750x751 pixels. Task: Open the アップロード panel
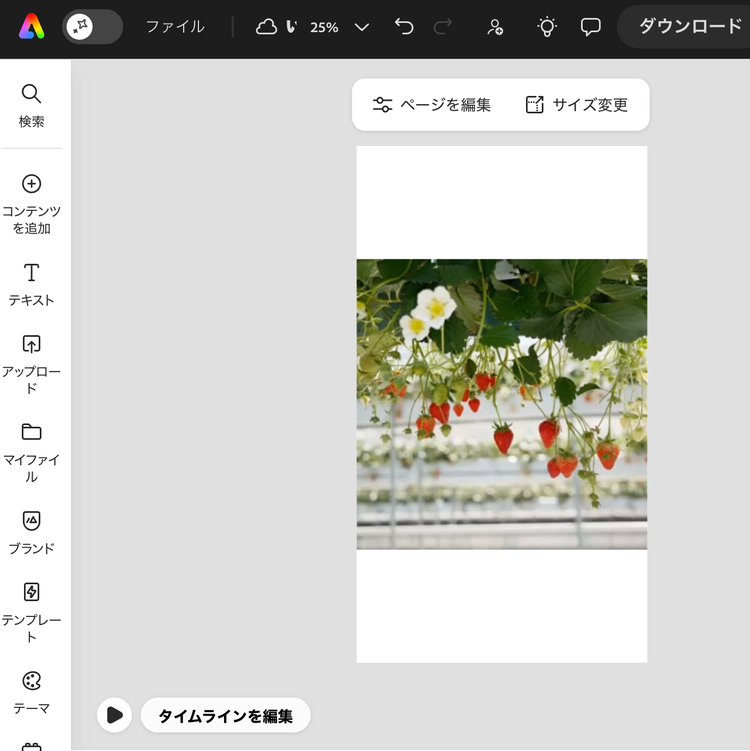[31, 364]
